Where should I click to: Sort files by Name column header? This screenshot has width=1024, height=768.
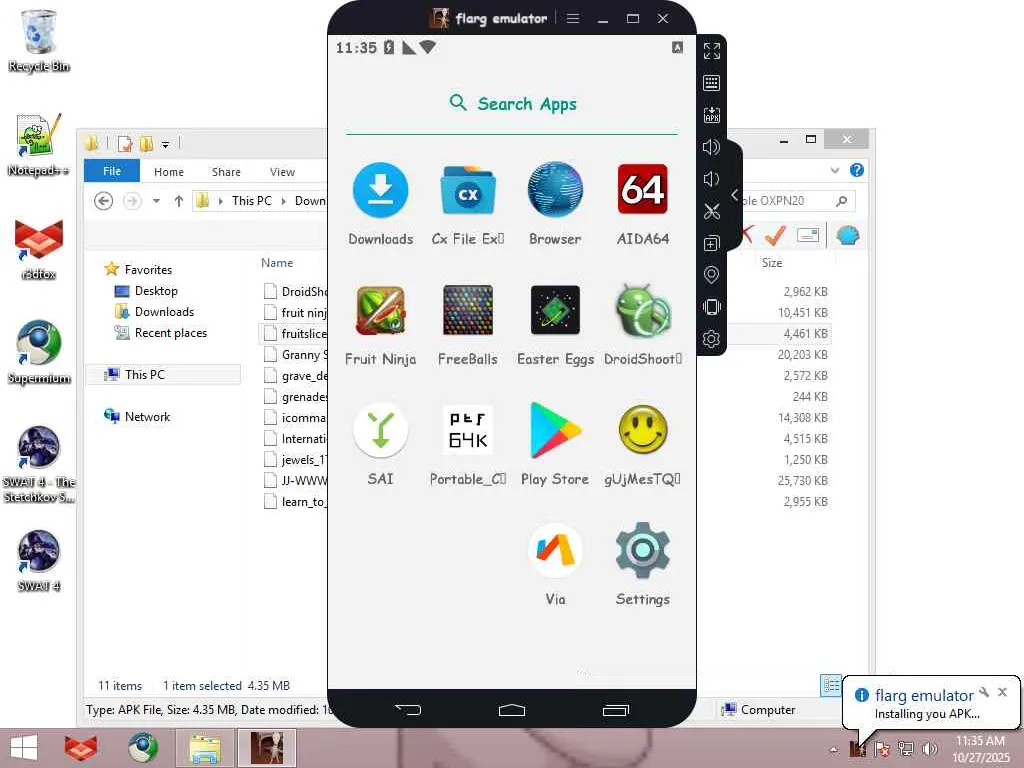click(277, 263)
